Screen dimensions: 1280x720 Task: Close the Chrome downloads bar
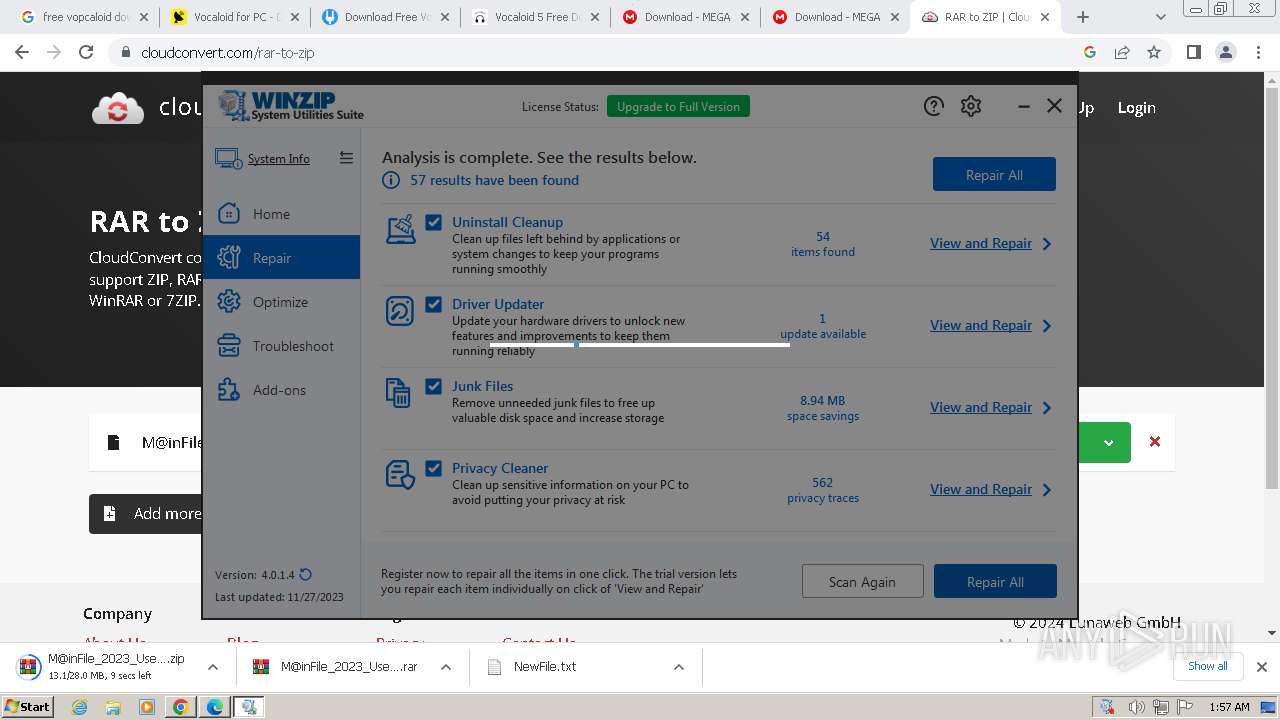pos(1261,667)
